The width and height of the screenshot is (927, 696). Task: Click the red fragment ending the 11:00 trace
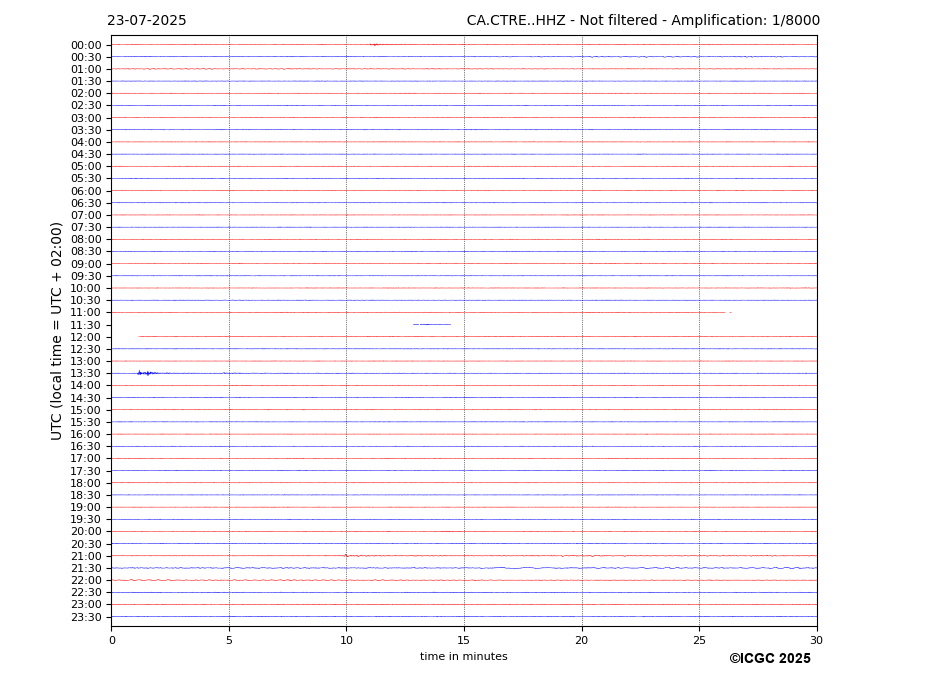click(731, 312)
